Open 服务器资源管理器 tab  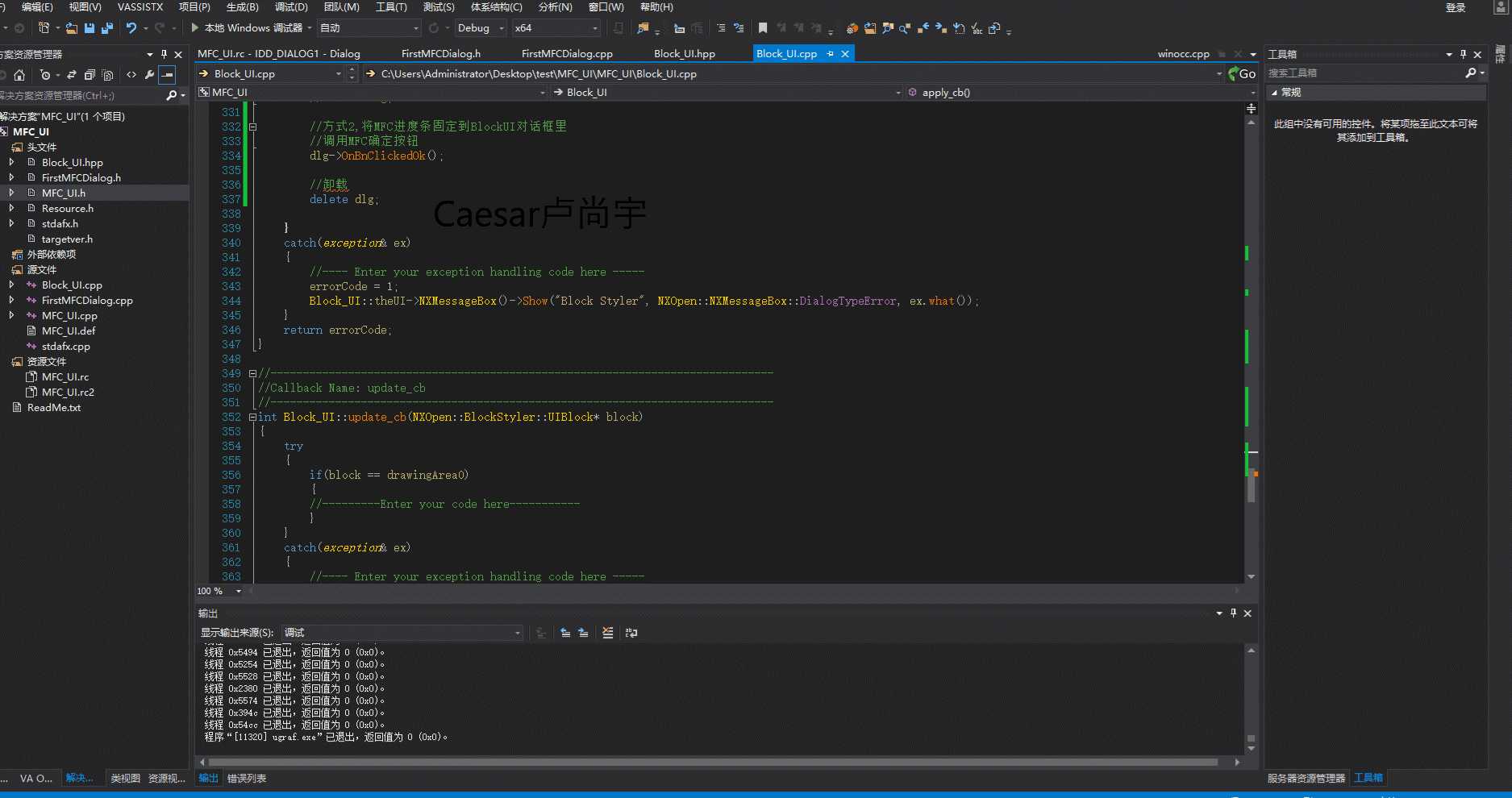pyautogui.click(x=1306, y=779)
